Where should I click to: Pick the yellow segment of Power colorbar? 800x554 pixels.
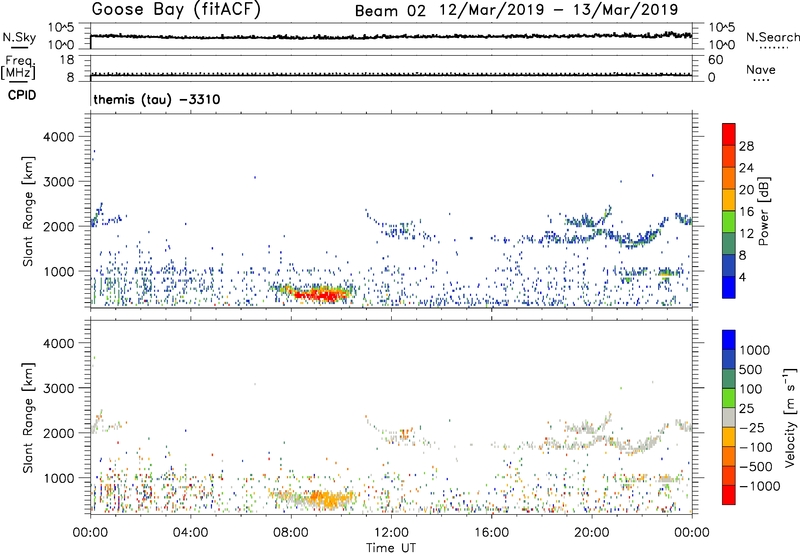[729, 201]
